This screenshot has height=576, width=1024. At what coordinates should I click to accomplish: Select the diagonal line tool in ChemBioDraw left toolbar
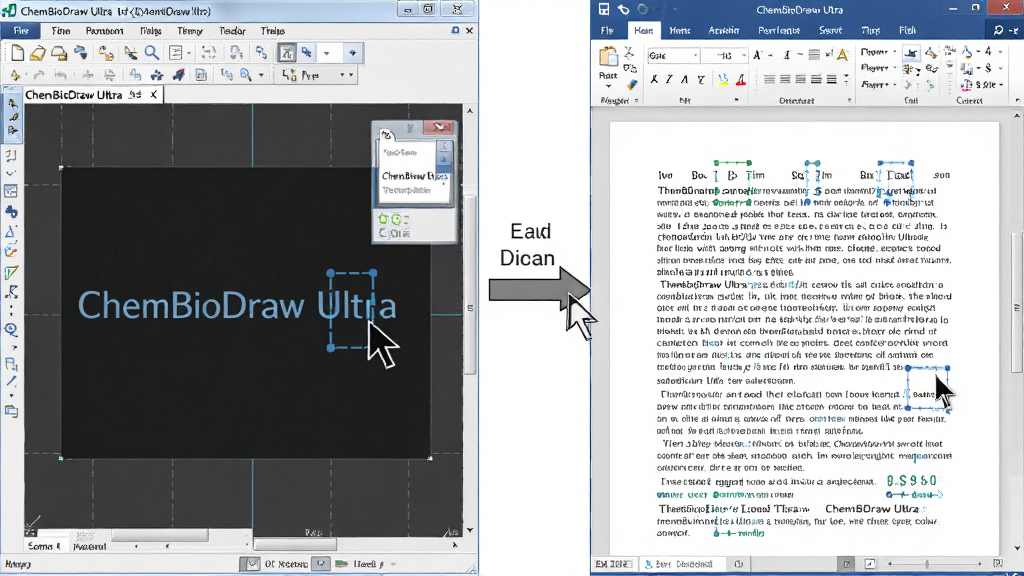(11, 380)
